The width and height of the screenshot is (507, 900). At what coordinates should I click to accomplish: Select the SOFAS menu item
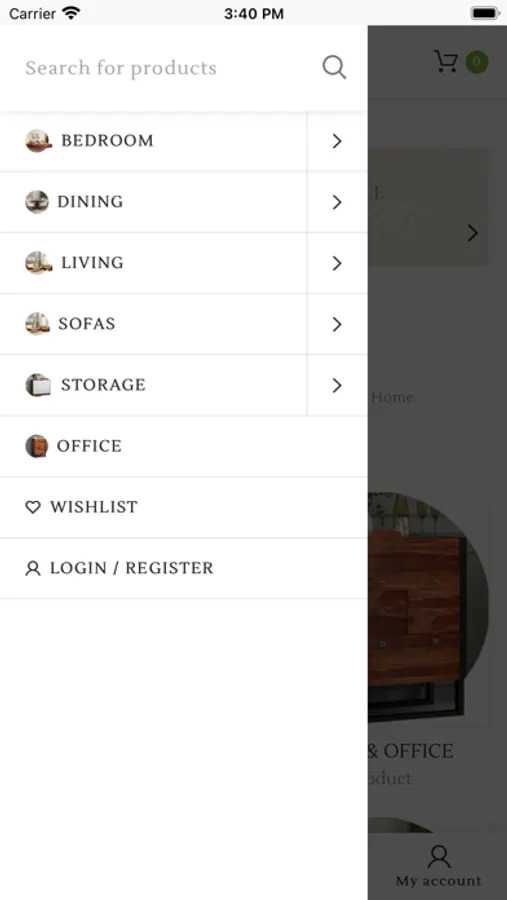(x=153, y=324)
